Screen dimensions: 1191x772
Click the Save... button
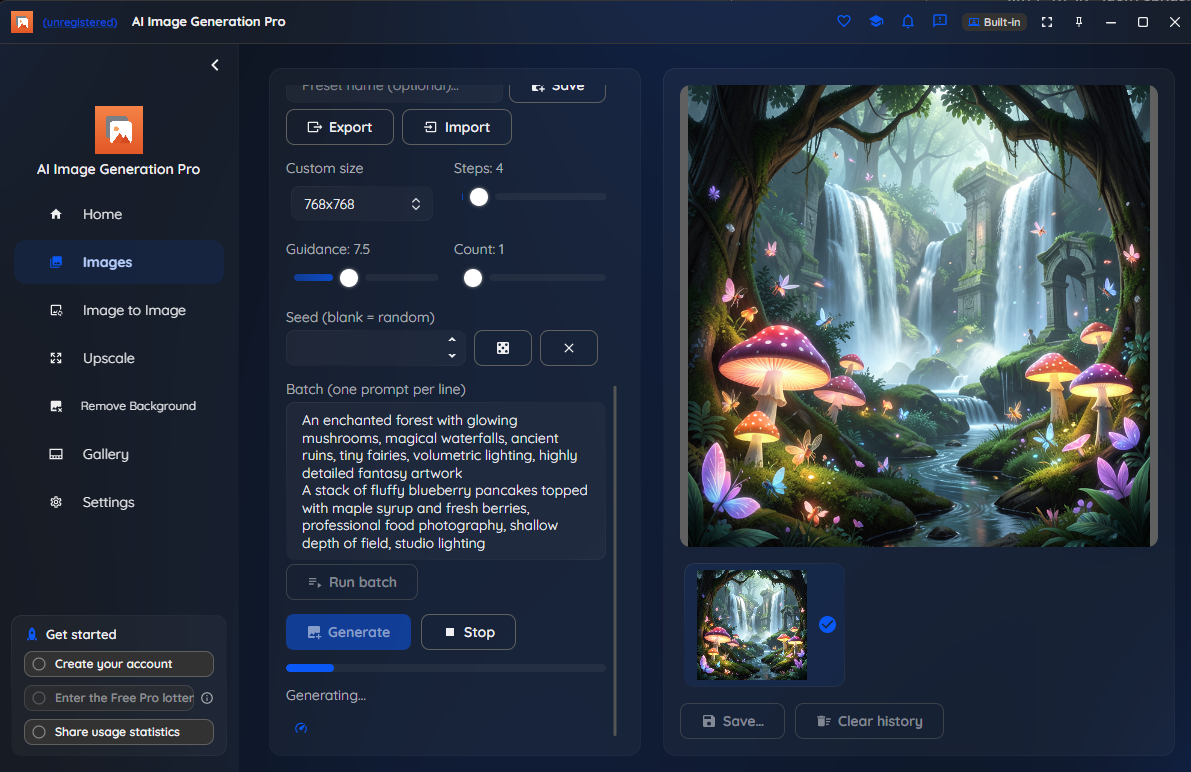pyautogui.click(x=733, y=721)
